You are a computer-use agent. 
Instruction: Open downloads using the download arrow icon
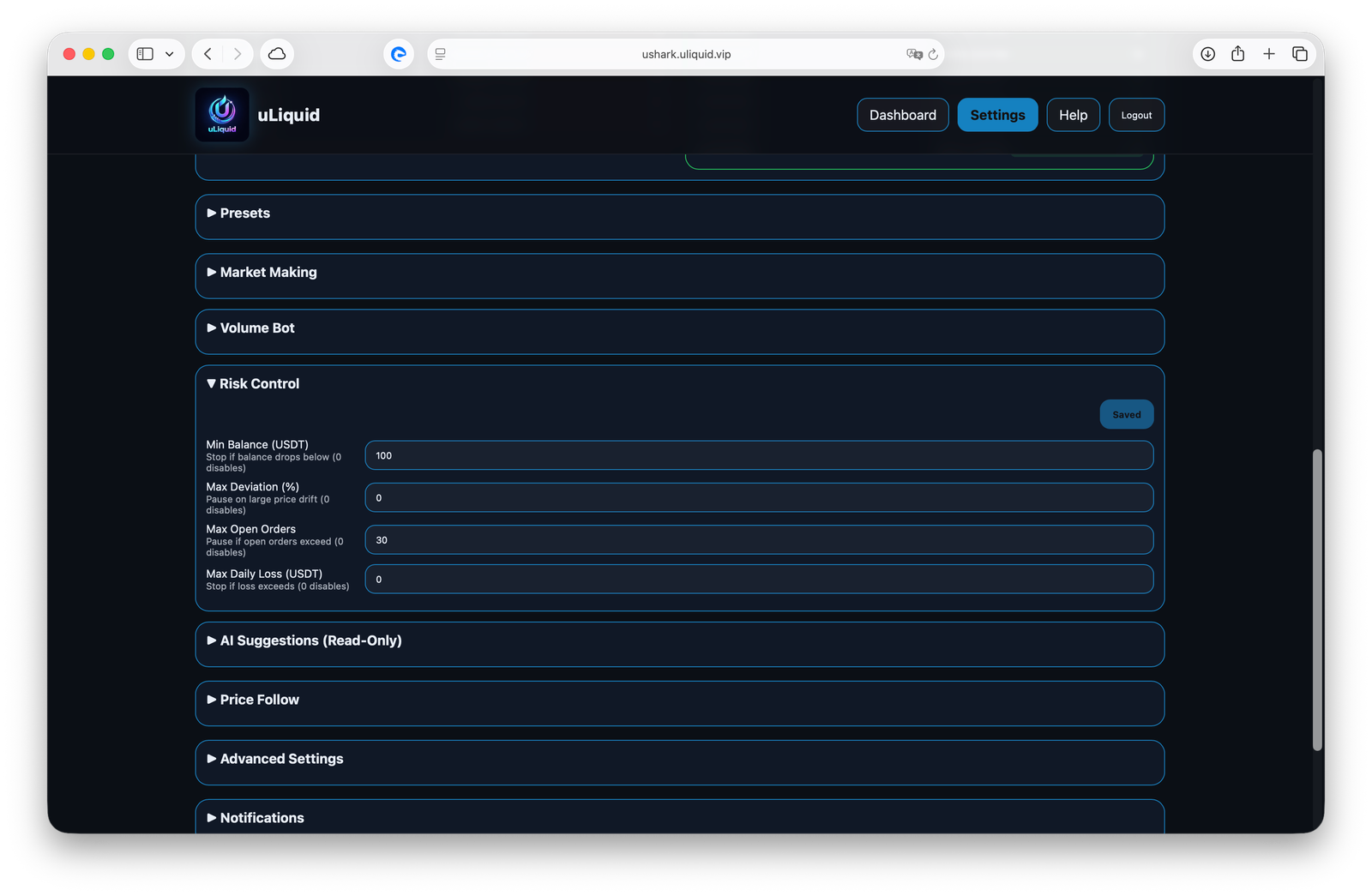(1207, 53)
